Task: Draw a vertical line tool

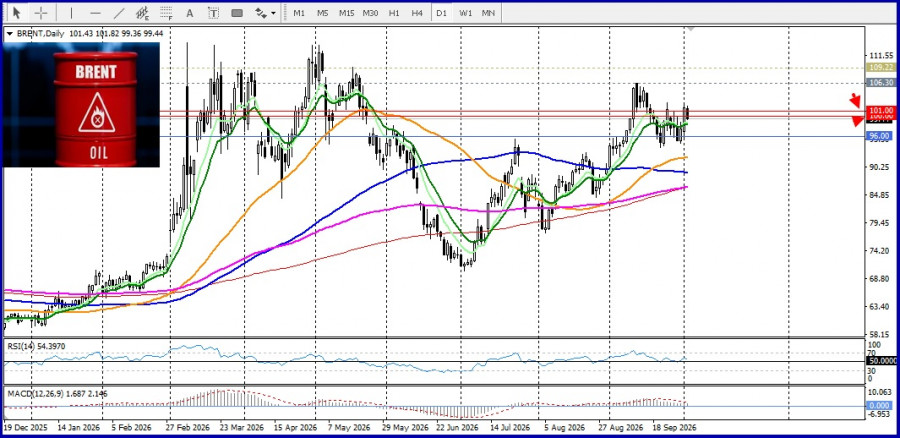Action: click(x=71, y=13)
